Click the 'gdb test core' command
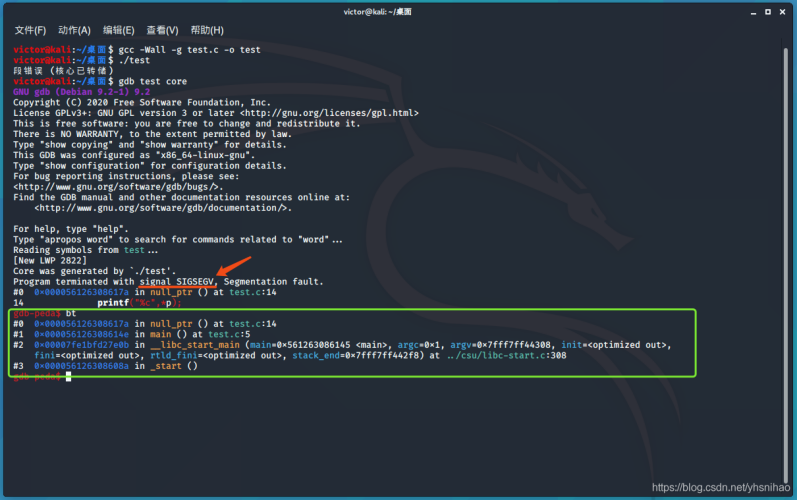This screenshot has height=500, width=797. [152, 81]
